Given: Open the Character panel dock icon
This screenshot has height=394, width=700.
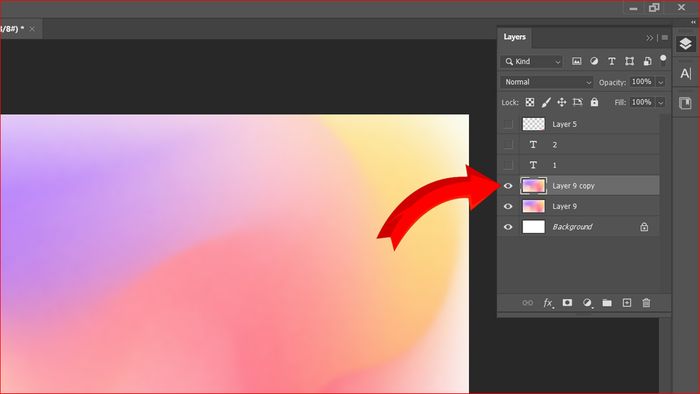Looking at the screenshot, I should (x=685, y=74).
